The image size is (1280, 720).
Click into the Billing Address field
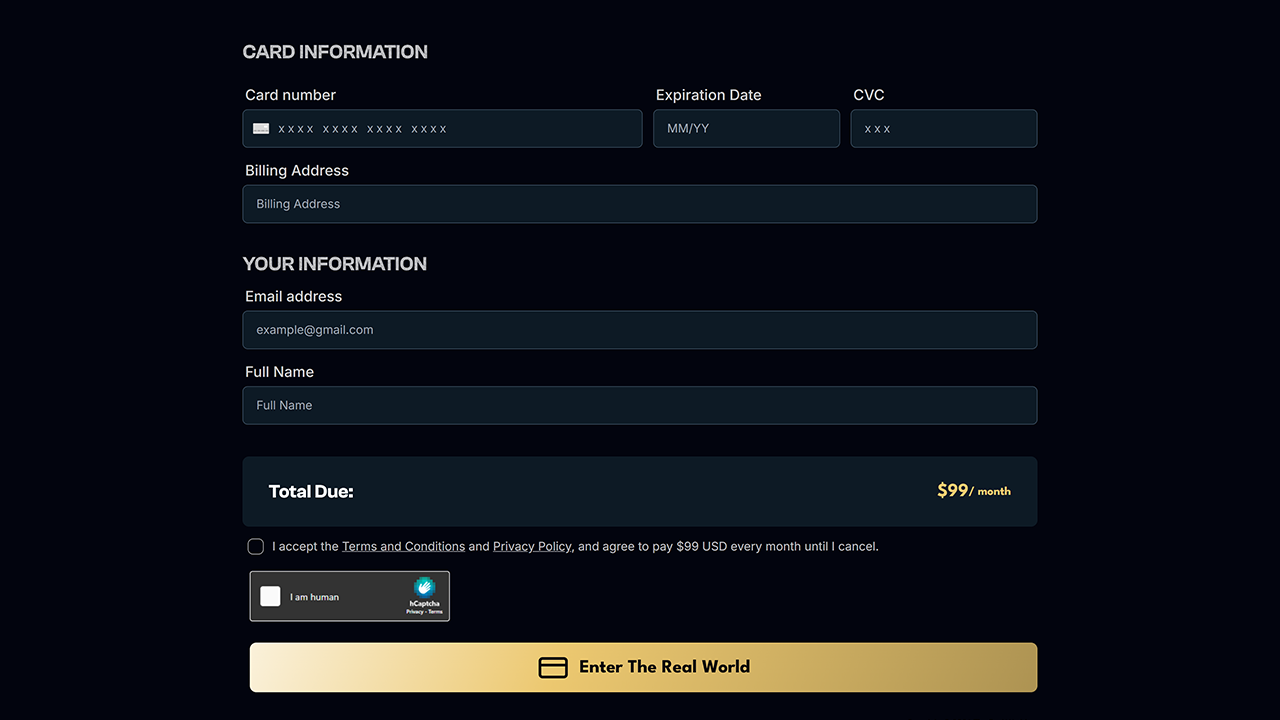(x=639, y=204)
